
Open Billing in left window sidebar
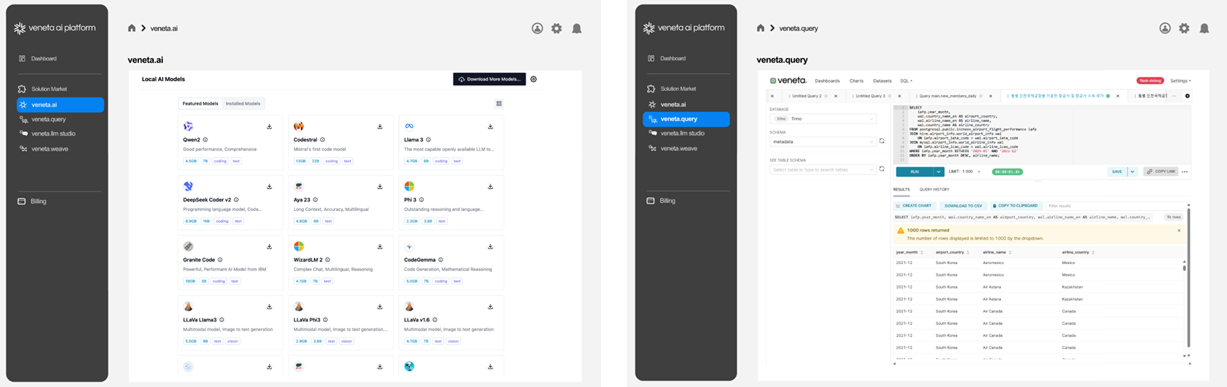39,201
